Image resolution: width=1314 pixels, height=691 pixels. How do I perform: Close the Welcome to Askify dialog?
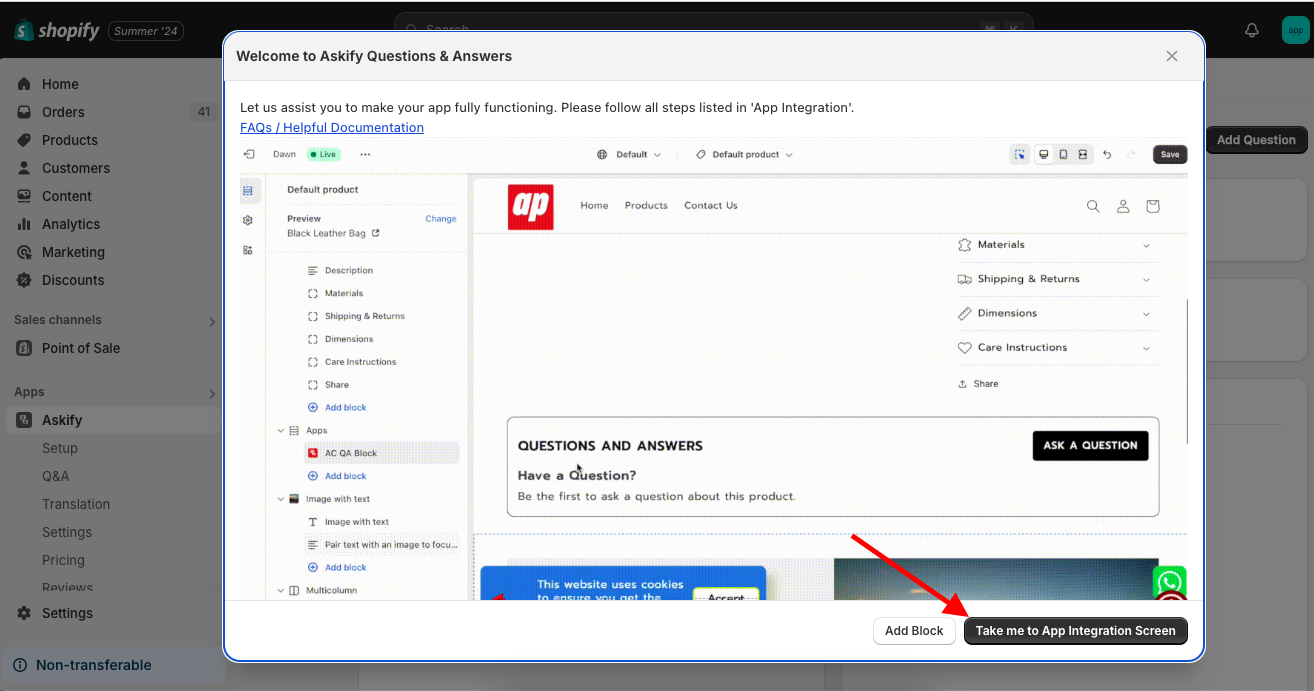pyautogui.click(x=1172, y=56)
